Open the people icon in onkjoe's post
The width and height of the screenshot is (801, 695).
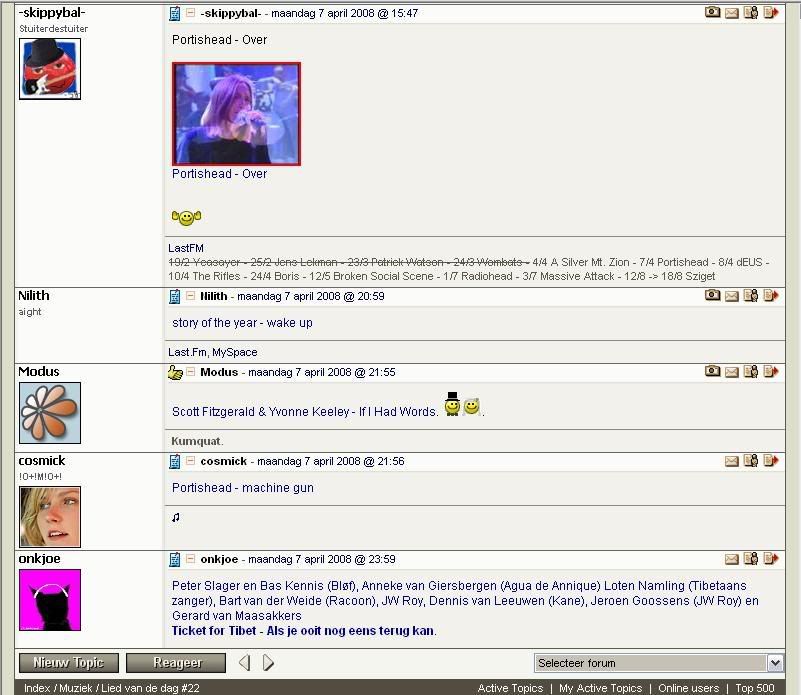point(751,558)
